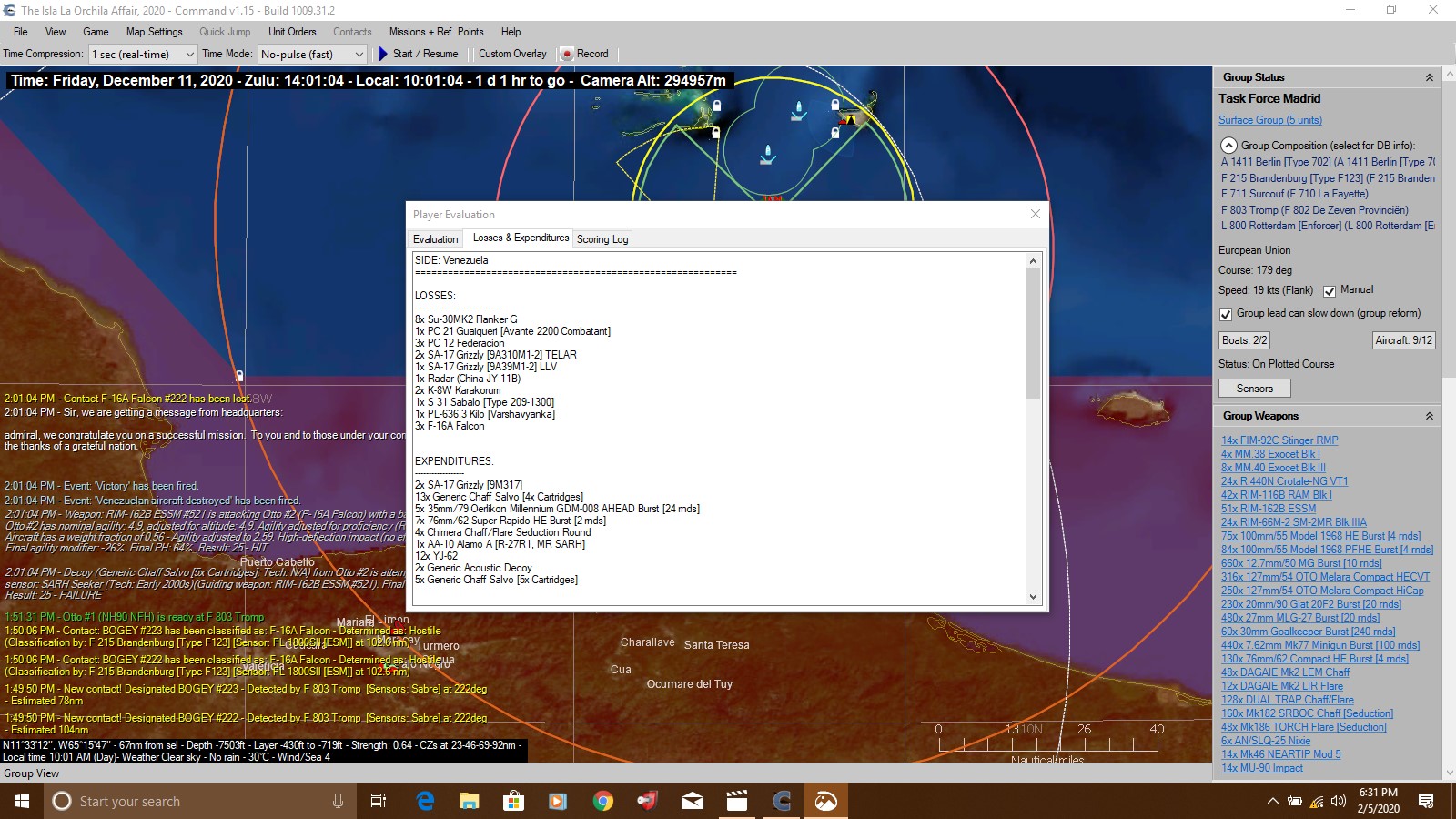This screenshot has height=819, width=1456.
Task: Open the Missions + Ref. Points menu
Action: coord(436,32)
